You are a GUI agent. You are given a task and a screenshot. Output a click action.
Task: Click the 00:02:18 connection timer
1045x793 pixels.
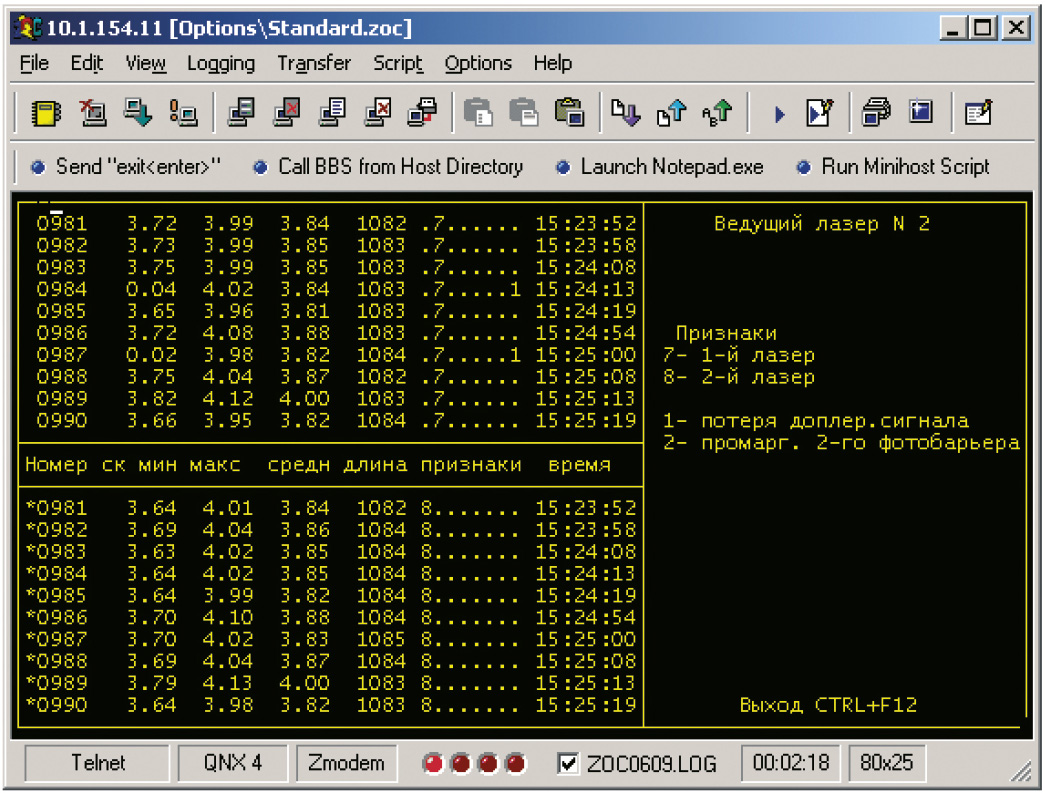click(790, 763)
